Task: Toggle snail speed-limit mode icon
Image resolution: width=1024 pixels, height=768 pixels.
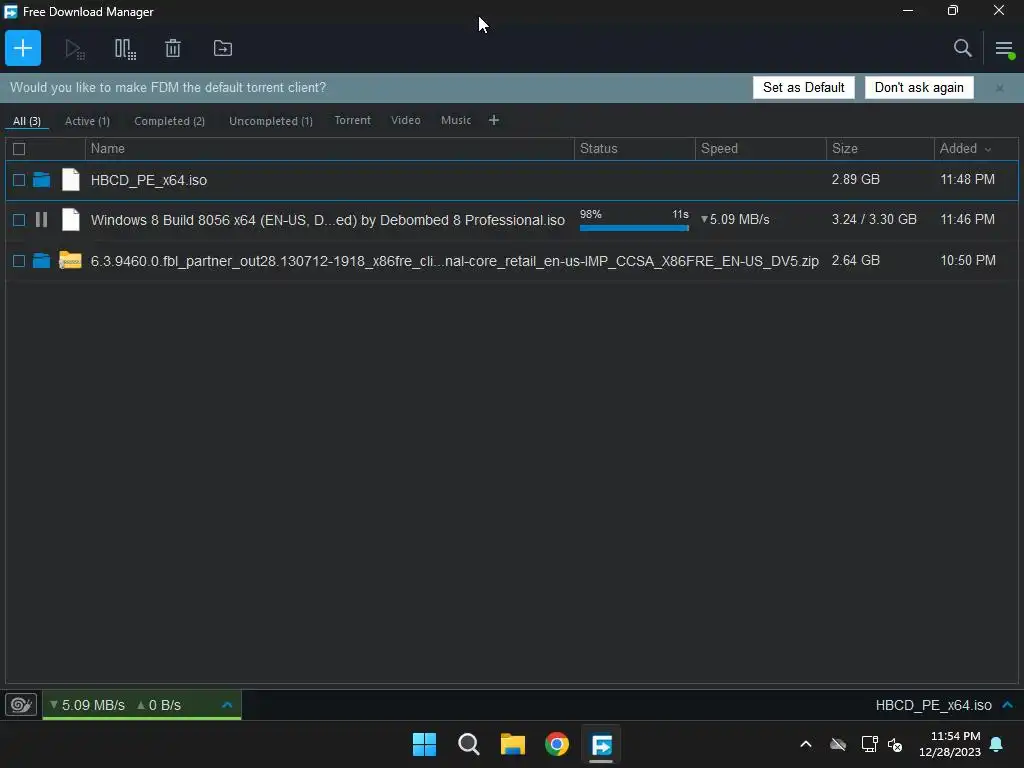Action: 21,705
